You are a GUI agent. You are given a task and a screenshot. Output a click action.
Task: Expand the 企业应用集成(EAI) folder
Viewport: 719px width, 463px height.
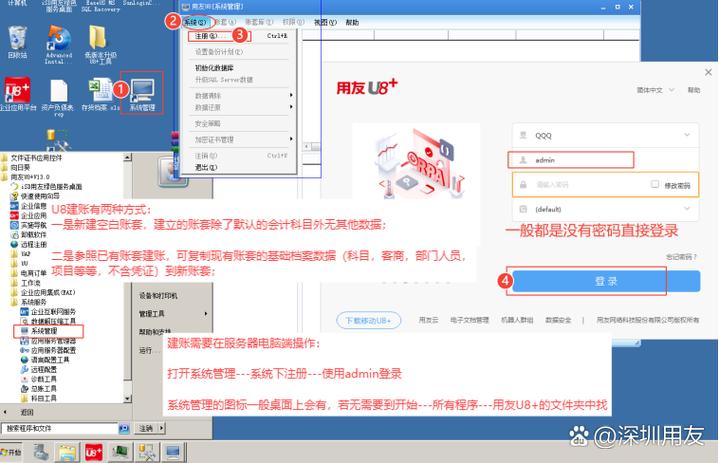click(43, 292)
